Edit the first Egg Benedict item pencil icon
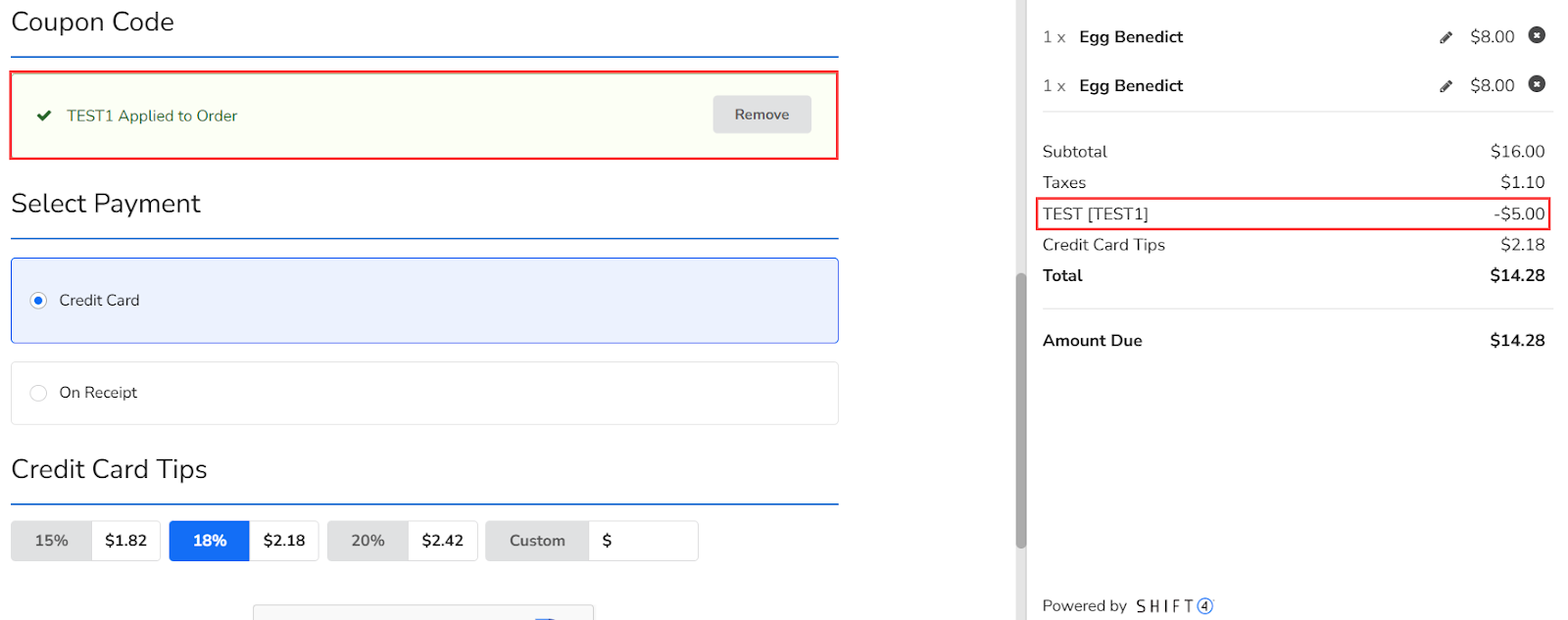This screenshot has width=1568, height=620. tap(1445, 37)
